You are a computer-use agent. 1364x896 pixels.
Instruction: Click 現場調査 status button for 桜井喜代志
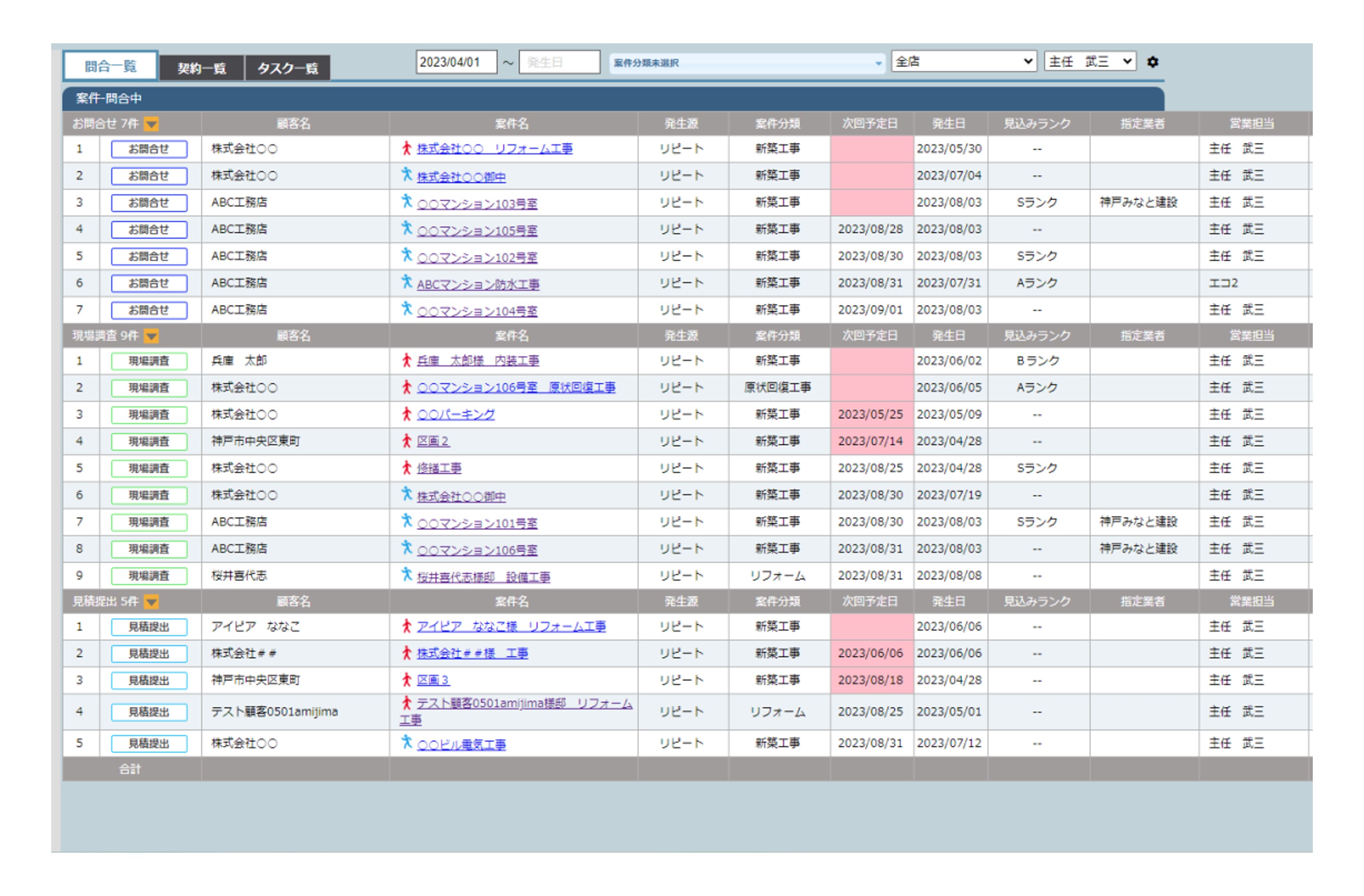[149, 576]
